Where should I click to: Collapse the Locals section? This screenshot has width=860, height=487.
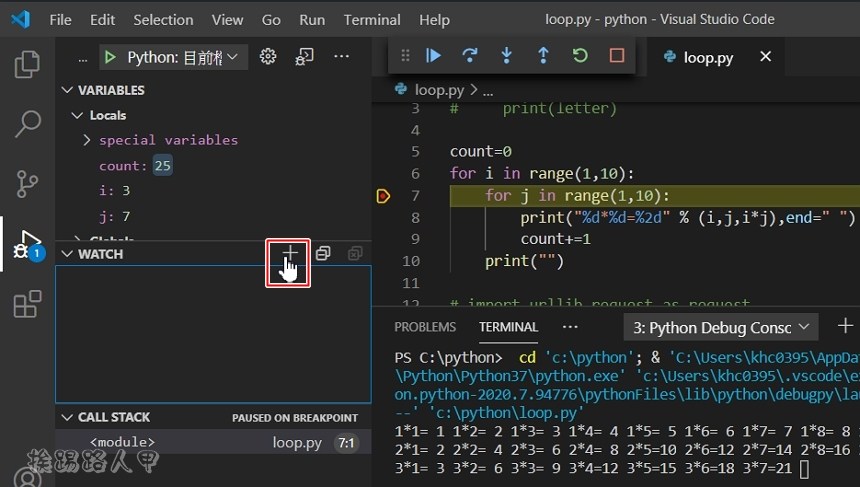[x=77, y=115]
